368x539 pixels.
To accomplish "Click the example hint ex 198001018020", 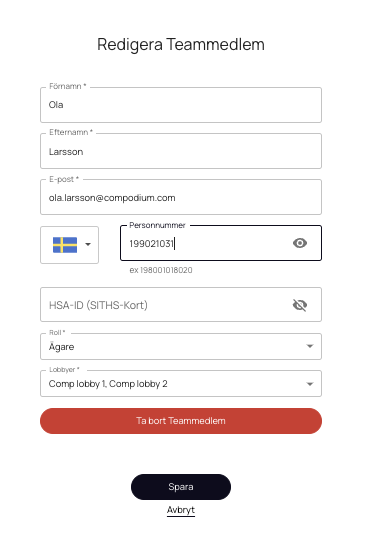I will click(161, 270).
